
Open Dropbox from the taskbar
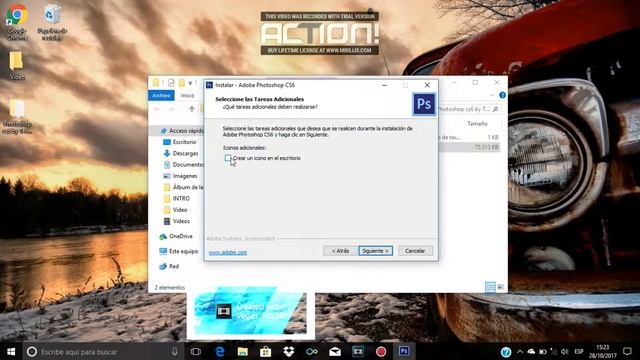(x=289, y=351)
